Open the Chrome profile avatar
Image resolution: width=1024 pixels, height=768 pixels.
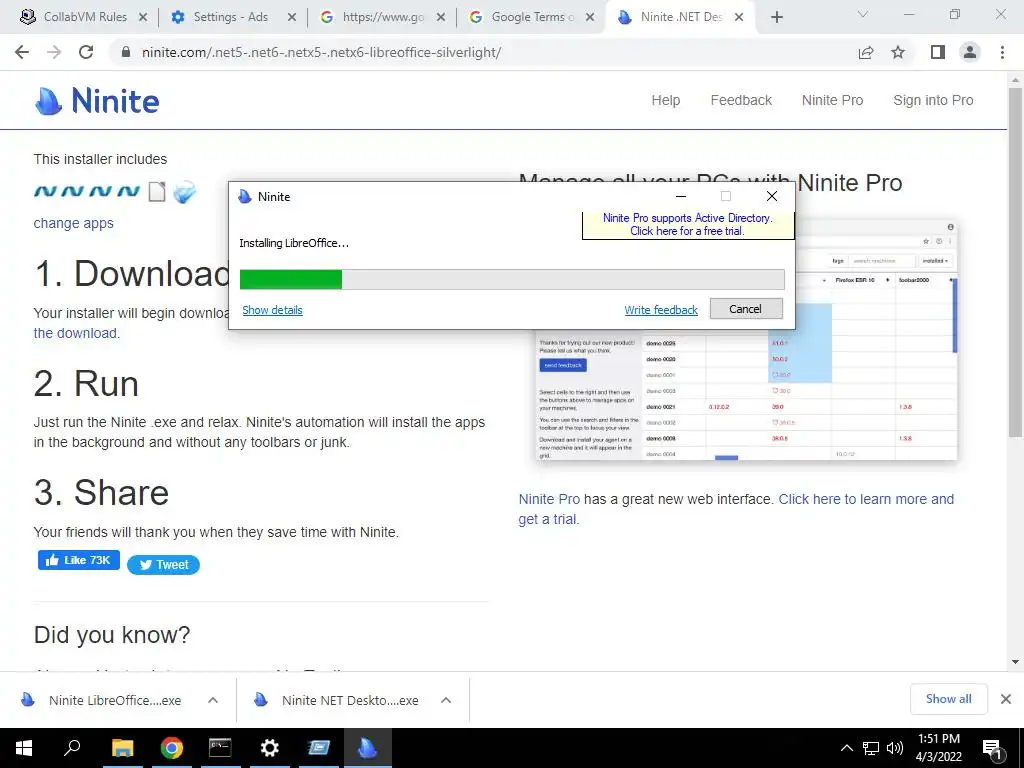970,52
